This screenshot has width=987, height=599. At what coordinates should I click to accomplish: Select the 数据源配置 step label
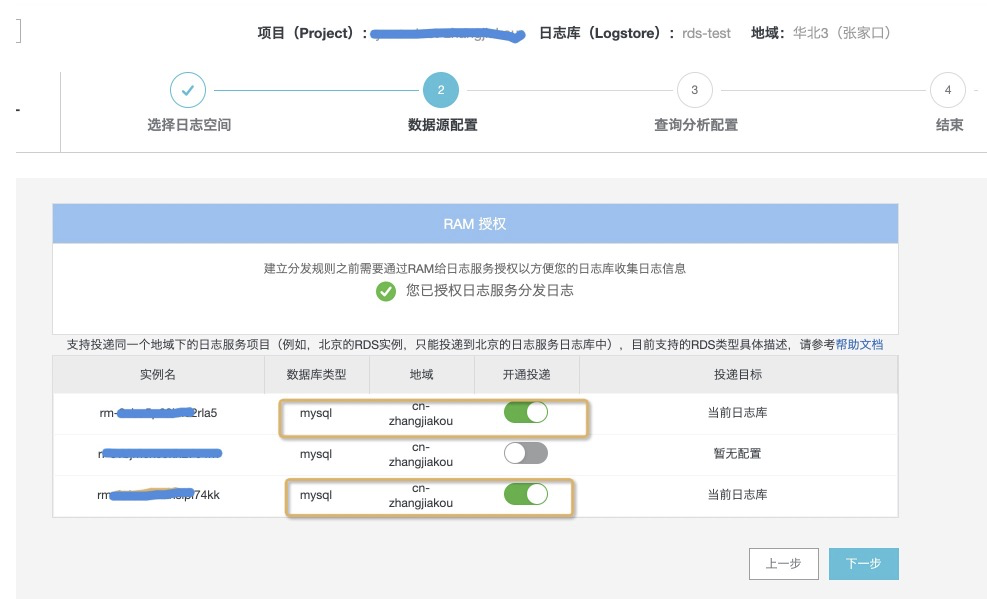coord(443,125)
